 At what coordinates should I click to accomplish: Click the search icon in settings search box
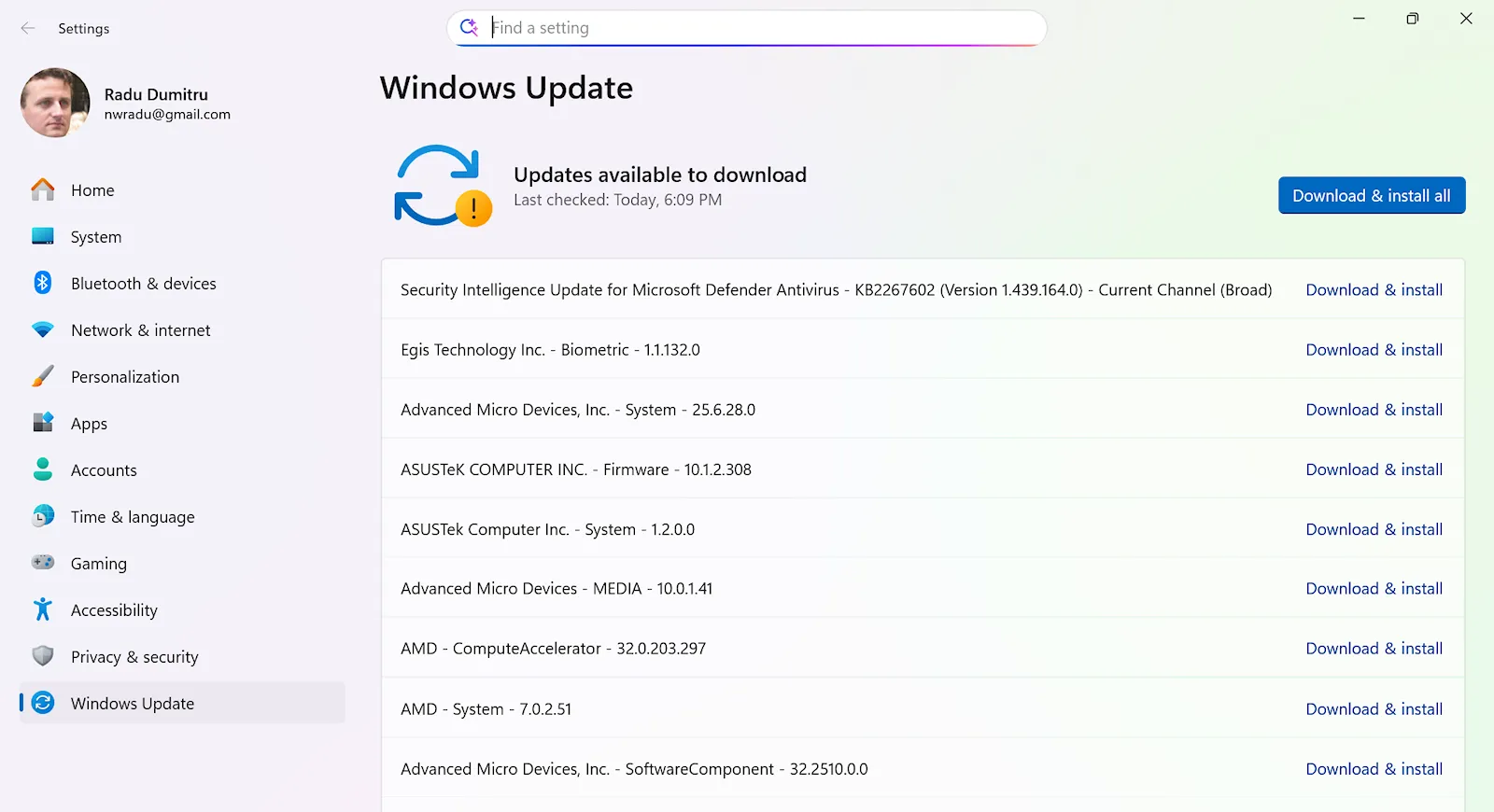(469, 27)
